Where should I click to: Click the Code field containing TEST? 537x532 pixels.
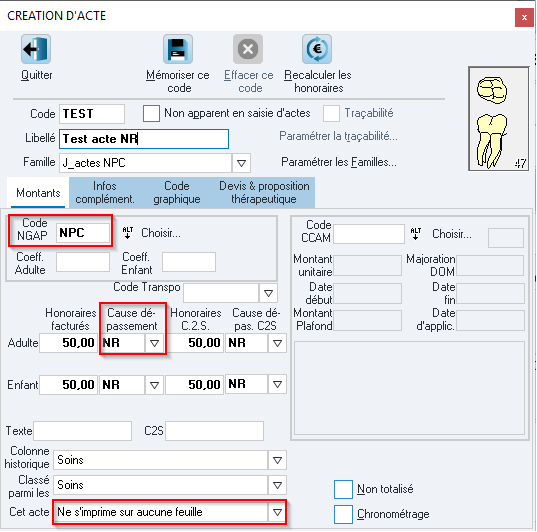tap(92, 114)
